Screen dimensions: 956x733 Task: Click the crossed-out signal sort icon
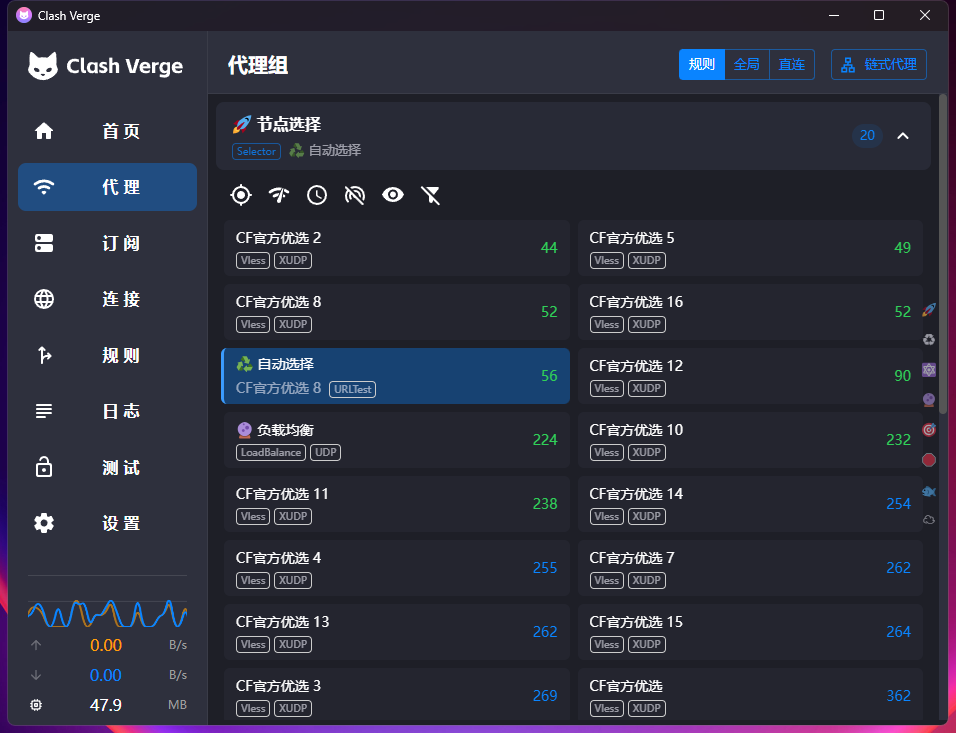coord(355,195)
